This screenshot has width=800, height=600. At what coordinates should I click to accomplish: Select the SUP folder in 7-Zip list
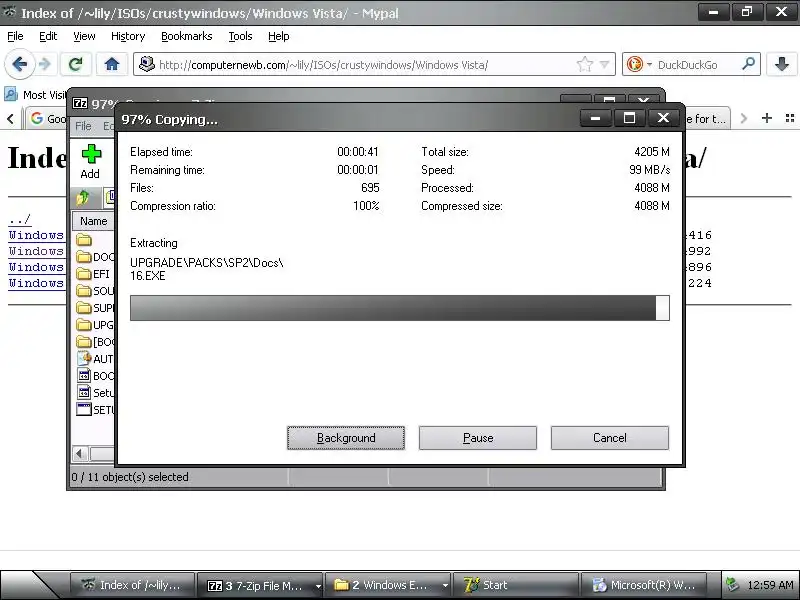pyautogui.click(x=95, y=308)
